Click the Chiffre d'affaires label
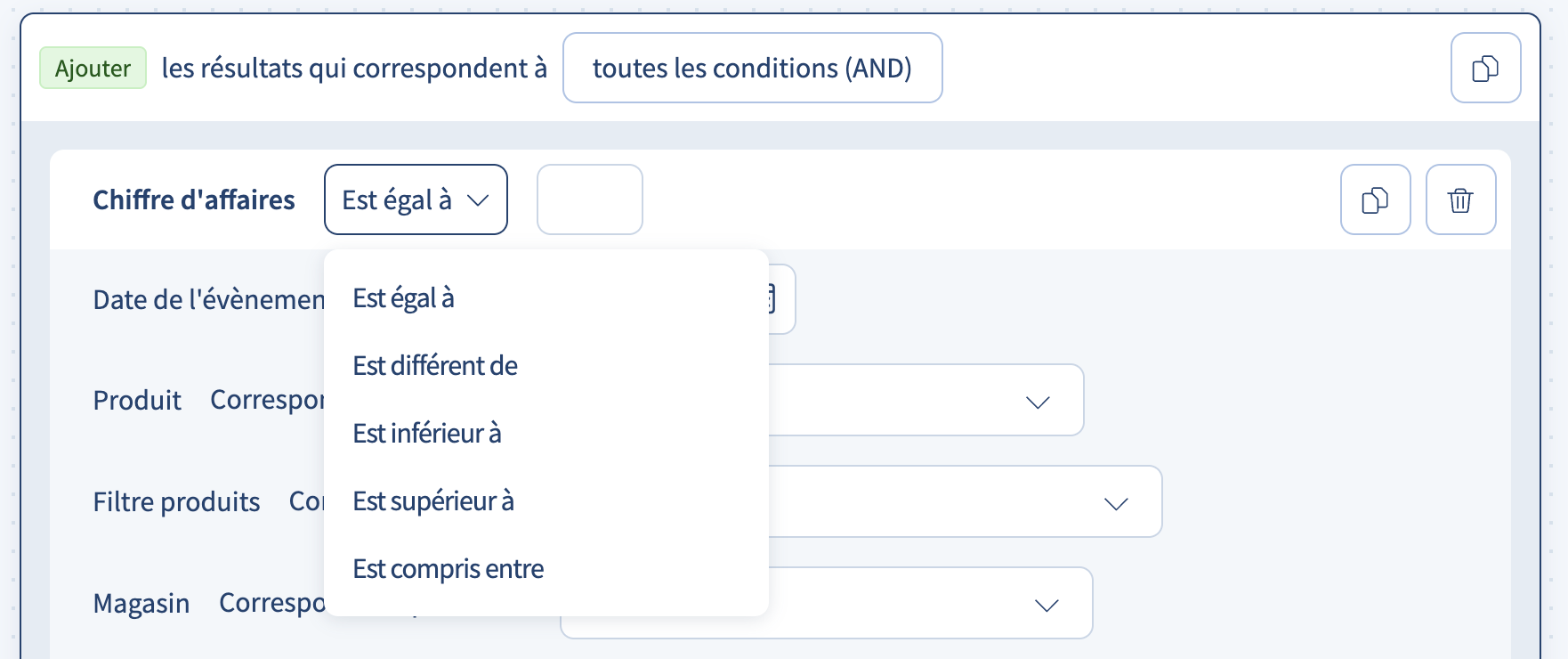 click(194, 199)
